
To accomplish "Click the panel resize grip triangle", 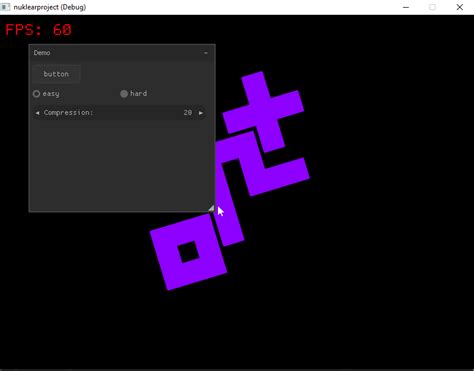I will coord(211,208).
